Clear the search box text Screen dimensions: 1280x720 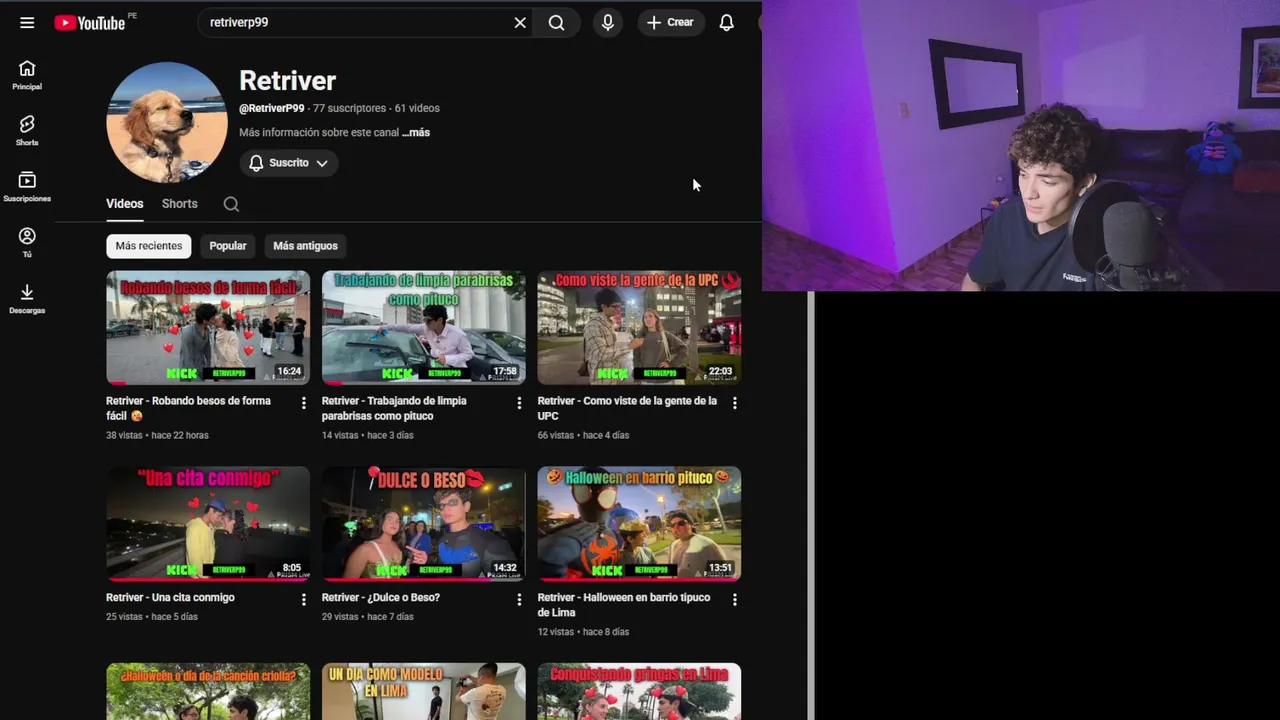click(x=520, y=22)
